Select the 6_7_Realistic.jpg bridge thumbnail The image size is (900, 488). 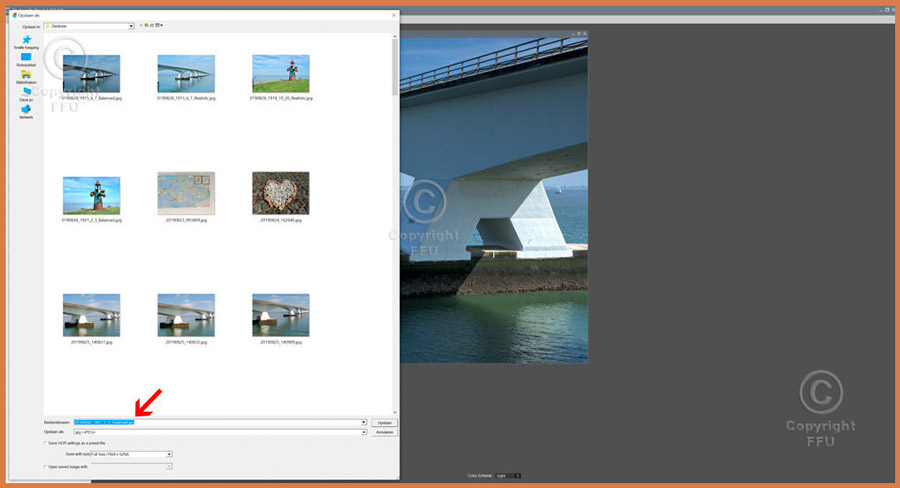click(186, 73)
